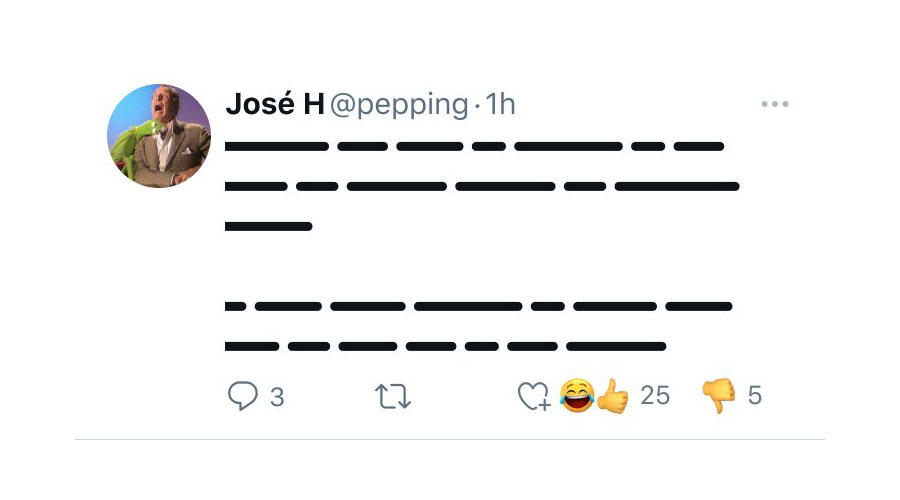
Task: Click the reply count number 3
Action: click(277, 397)
